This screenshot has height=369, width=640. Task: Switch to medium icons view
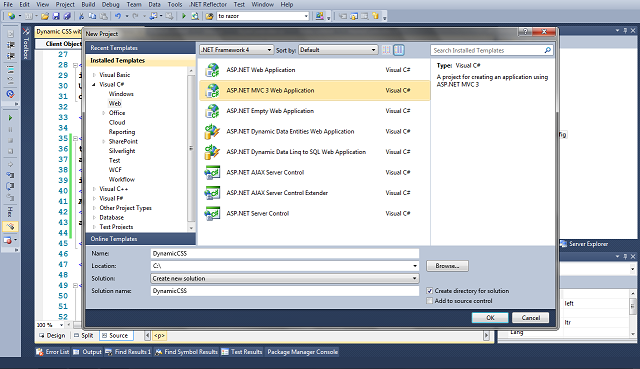(x=399, y=50)
